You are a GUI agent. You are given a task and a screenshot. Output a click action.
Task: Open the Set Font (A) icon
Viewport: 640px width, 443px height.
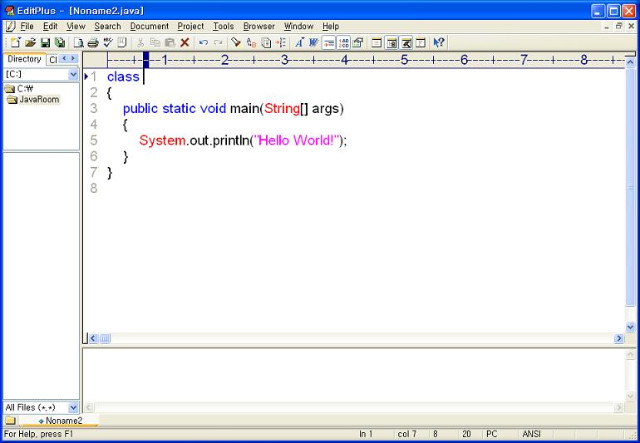[299, 42]
